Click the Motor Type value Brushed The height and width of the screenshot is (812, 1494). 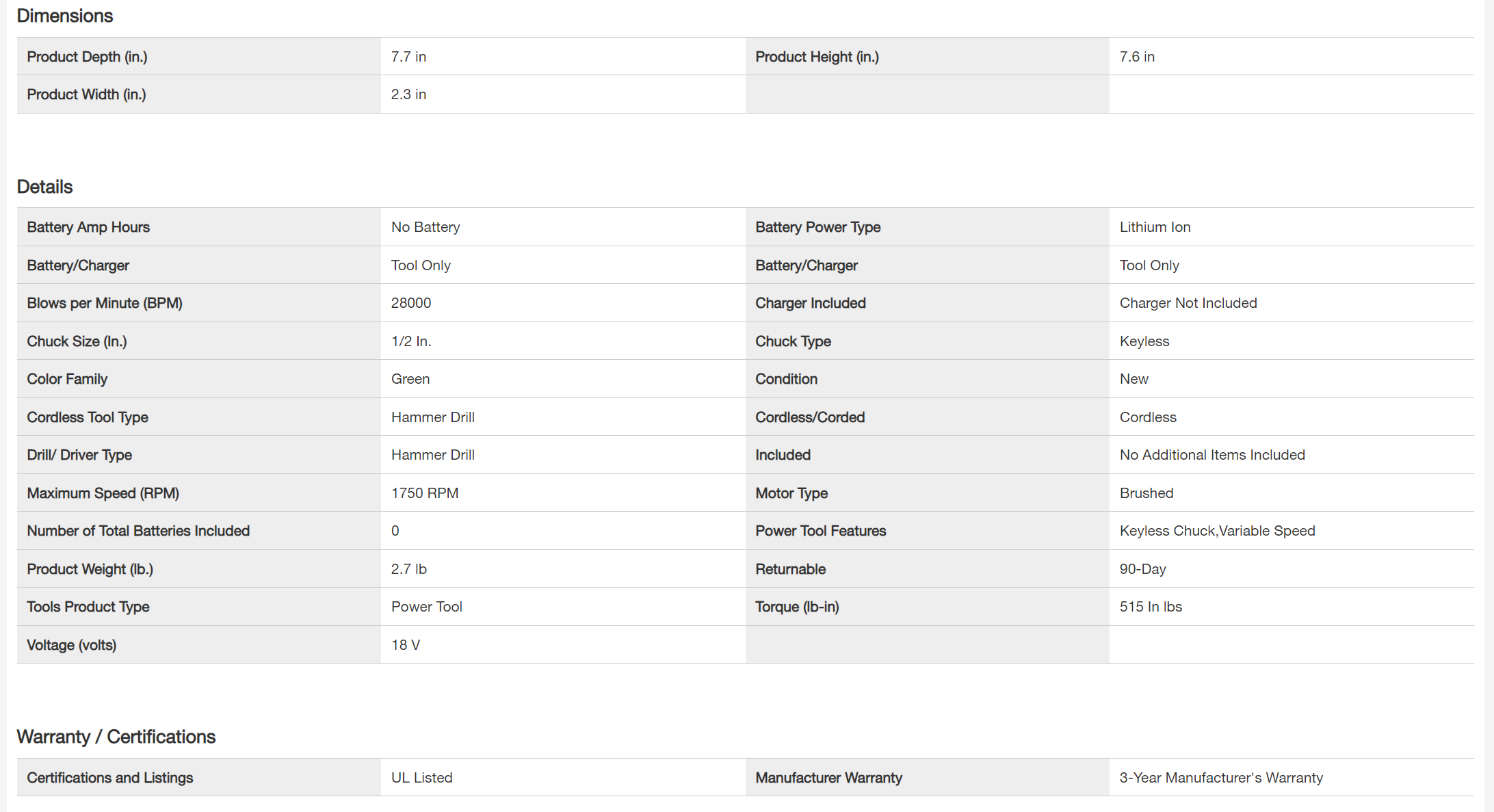1146,493
